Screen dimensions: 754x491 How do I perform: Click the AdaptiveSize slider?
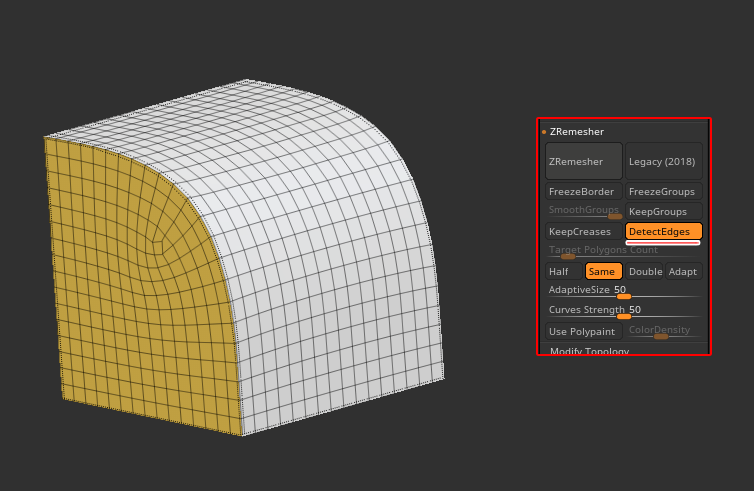click(624, 296)
